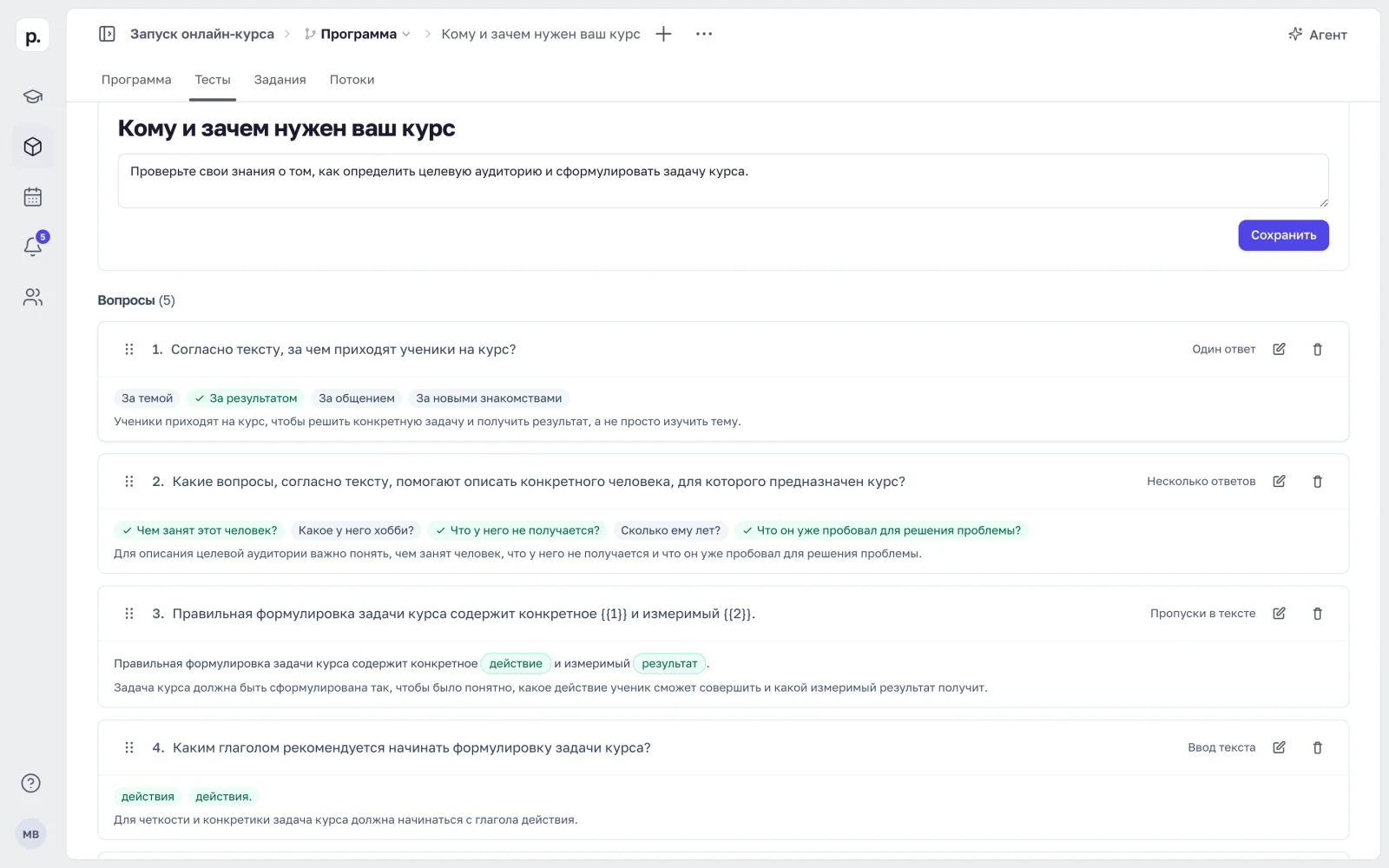
Task: Edit question 1 about why students come
Action: 1279,349
